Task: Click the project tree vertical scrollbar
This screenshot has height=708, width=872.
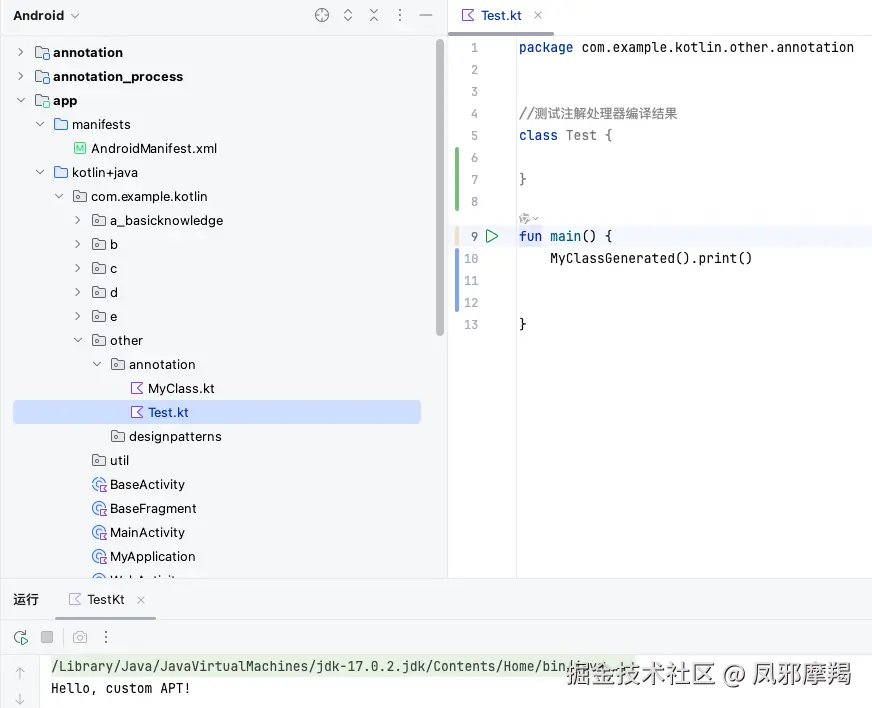Action: tap(440, 188)
